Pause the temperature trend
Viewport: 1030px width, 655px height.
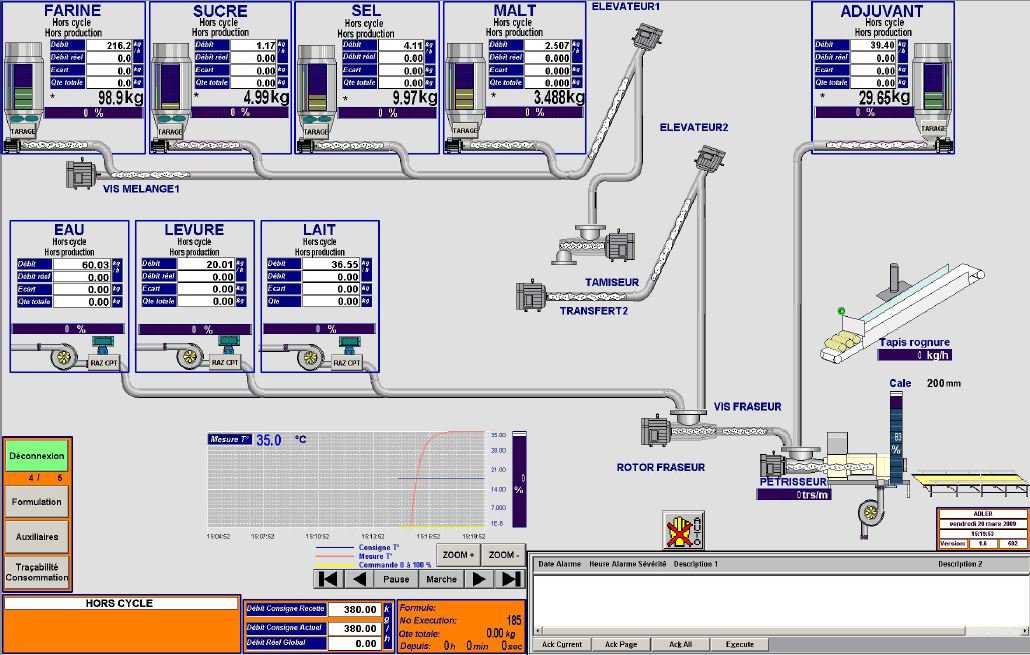395,579
